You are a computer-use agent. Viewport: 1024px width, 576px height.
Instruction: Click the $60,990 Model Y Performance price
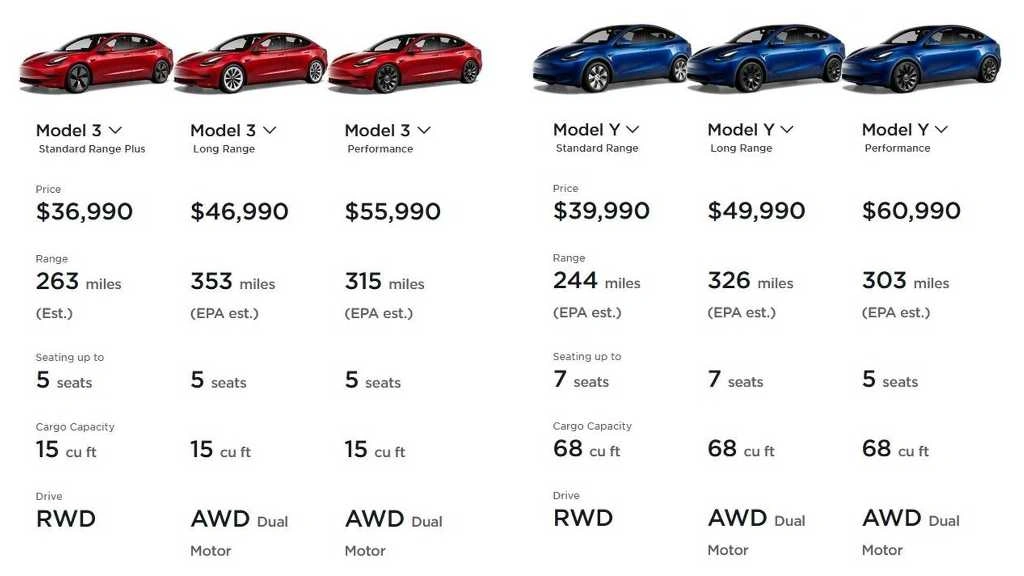(911, 211)
